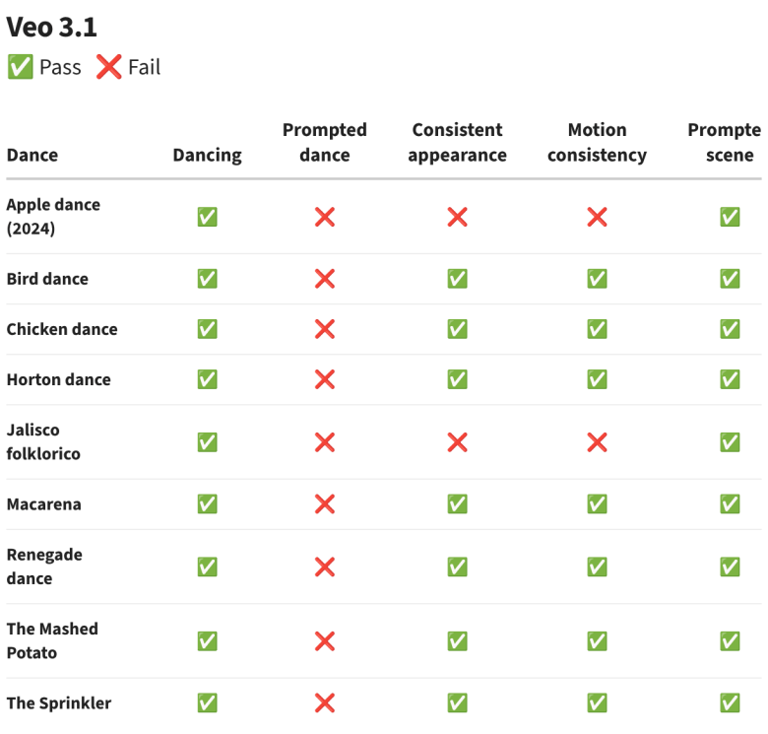
Task: Click the Motion consistency column header
Action: click(x=597, y=142)
